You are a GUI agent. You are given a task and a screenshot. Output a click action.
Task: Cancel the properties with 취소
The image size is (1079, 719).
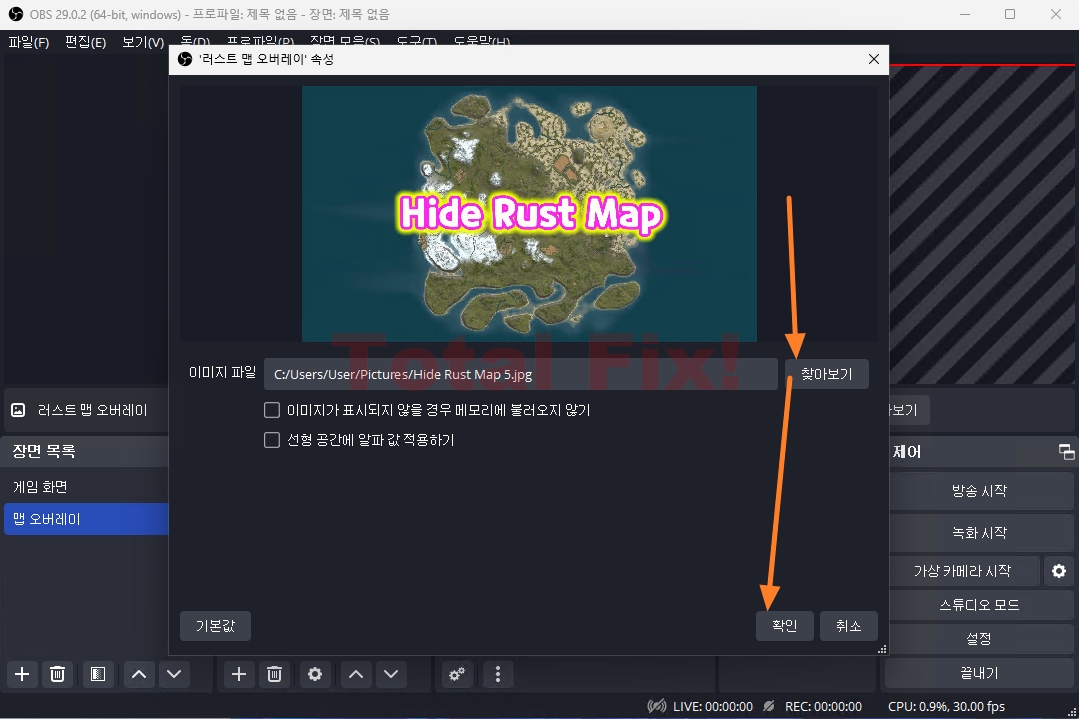click(x=848, y=626)
